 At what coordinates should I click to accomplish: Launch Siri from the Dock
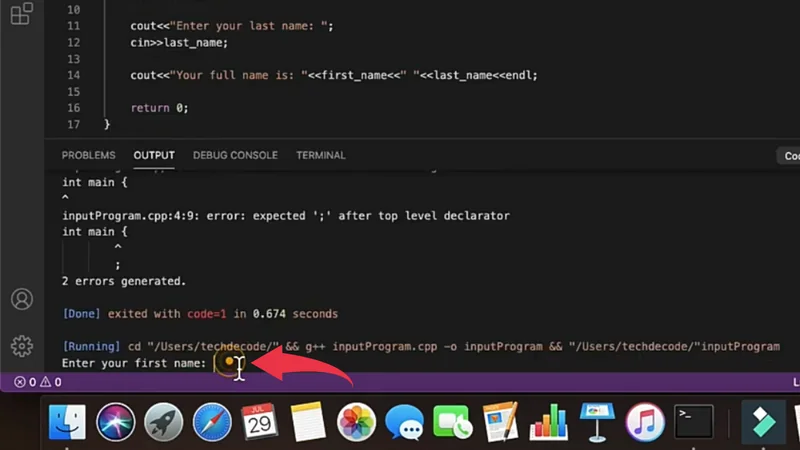116,422
